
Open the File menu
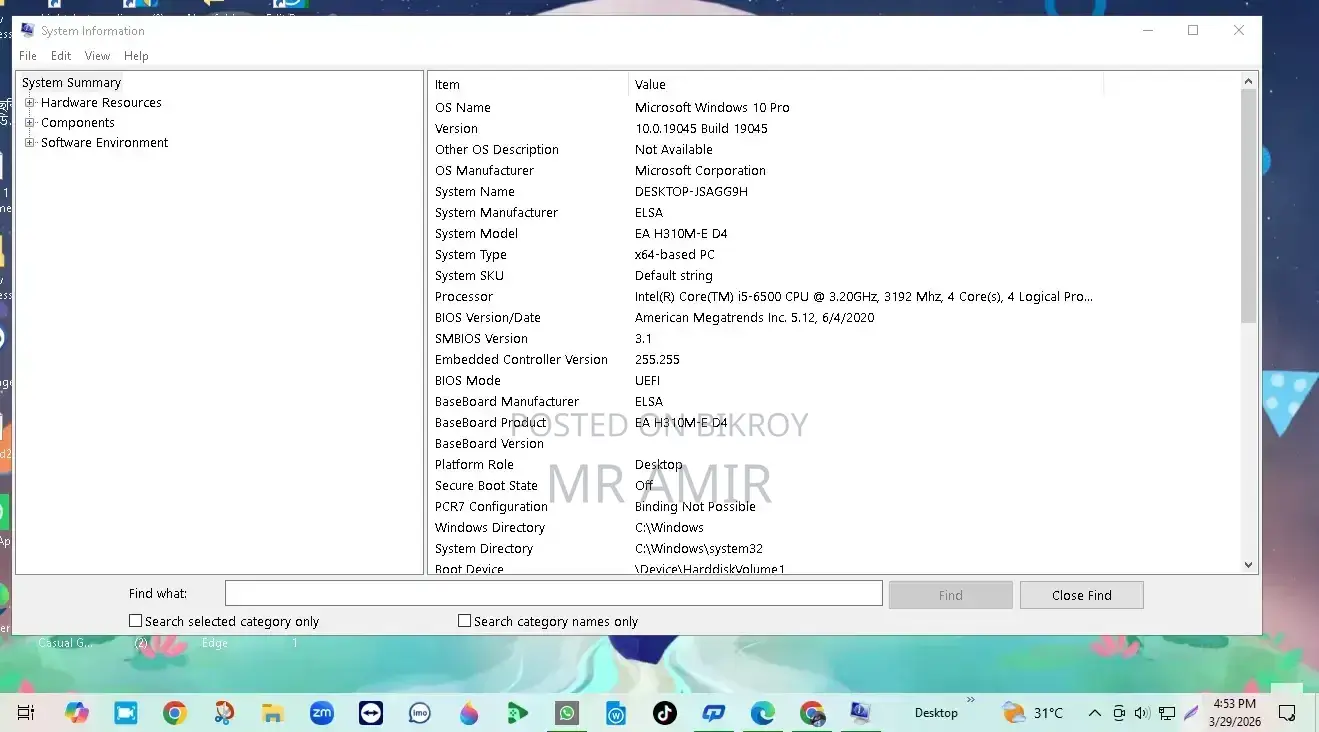[28, 56]
